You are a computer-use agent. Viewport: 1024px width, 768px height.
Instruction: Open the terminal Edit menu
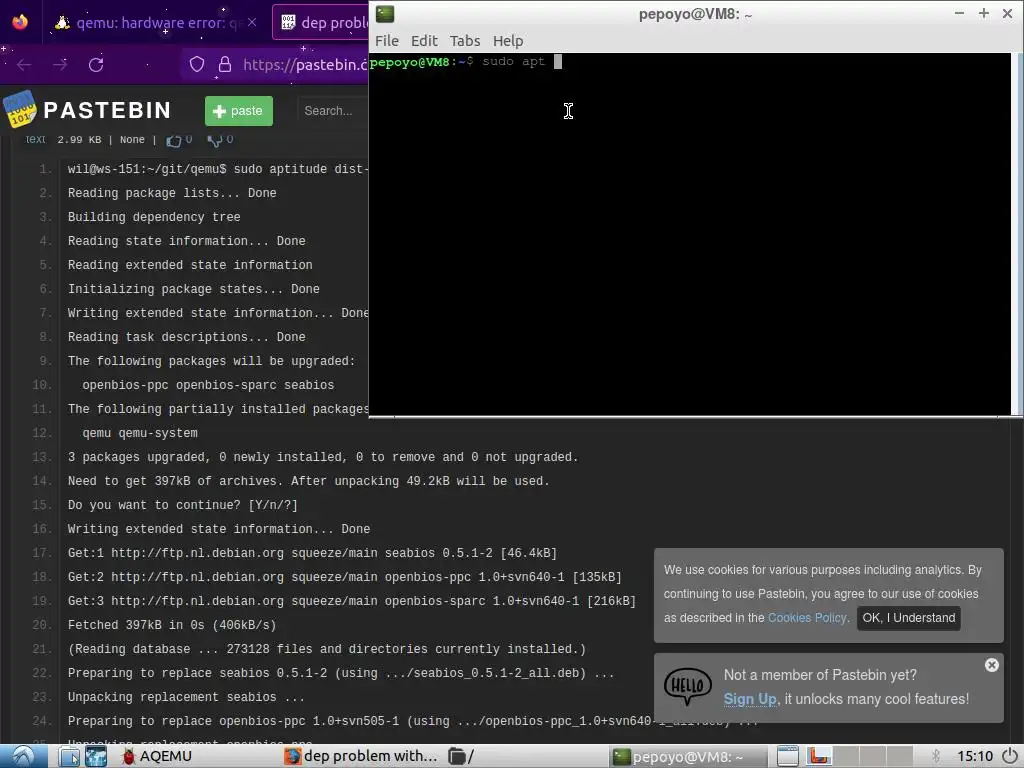pyautogui.click(x=424, y=40)
